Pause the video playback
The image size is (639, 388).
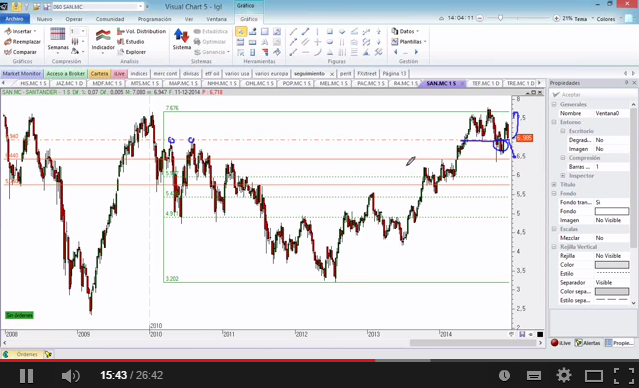(x=26, y=375)
